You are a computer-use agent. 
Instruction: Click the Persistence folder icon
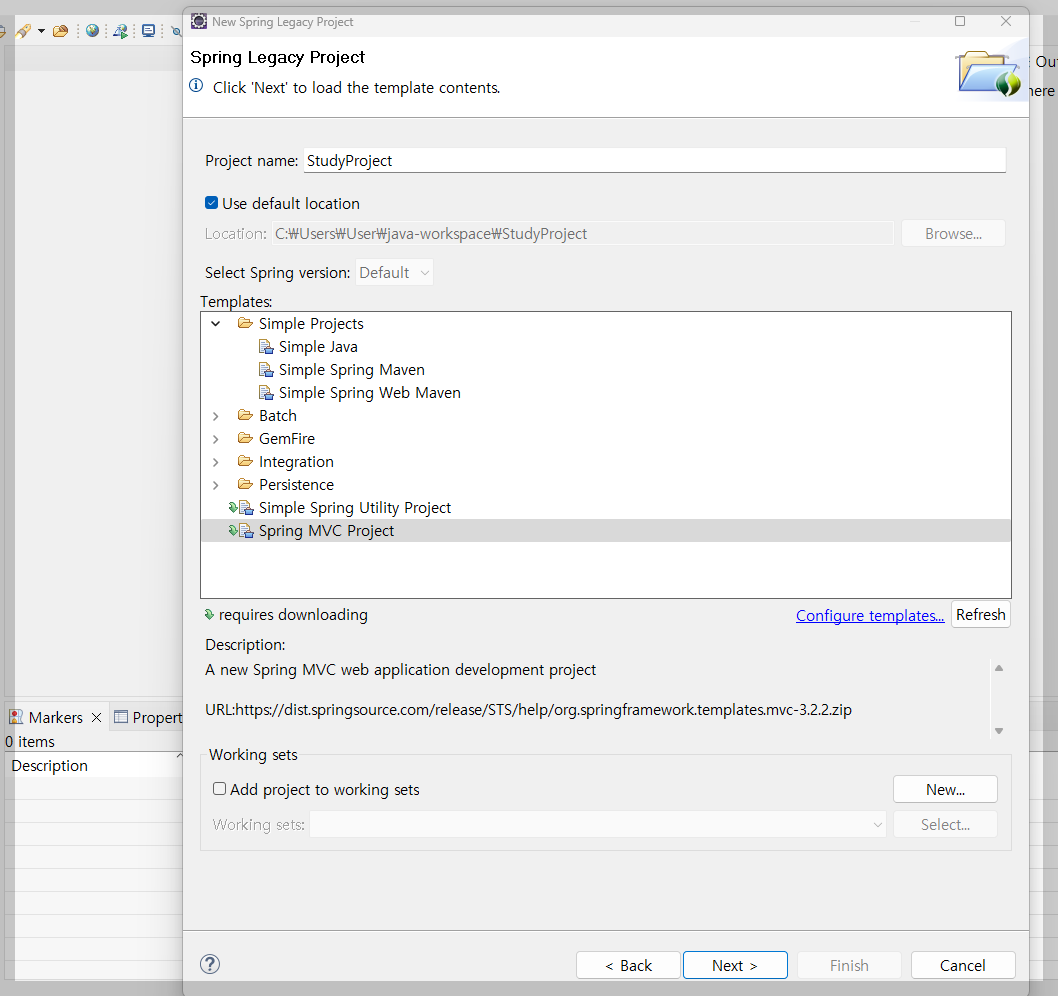point(245,484)
